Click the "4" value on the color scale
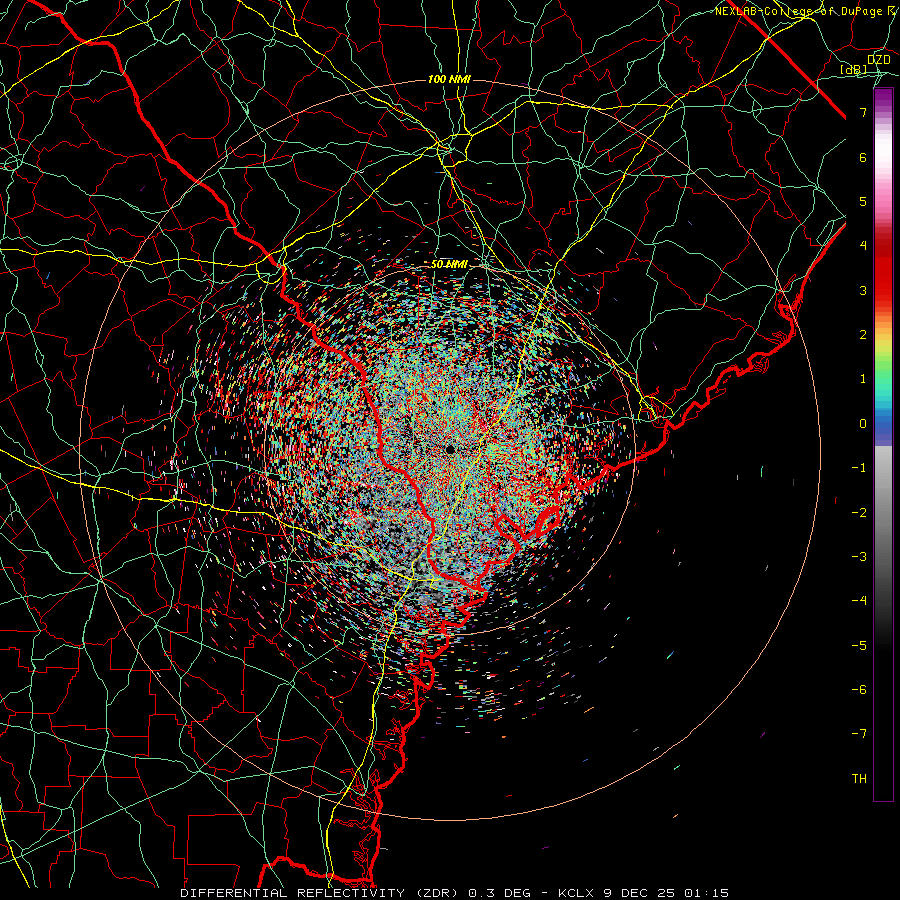 pyautogui.click(x=863, y=246)
